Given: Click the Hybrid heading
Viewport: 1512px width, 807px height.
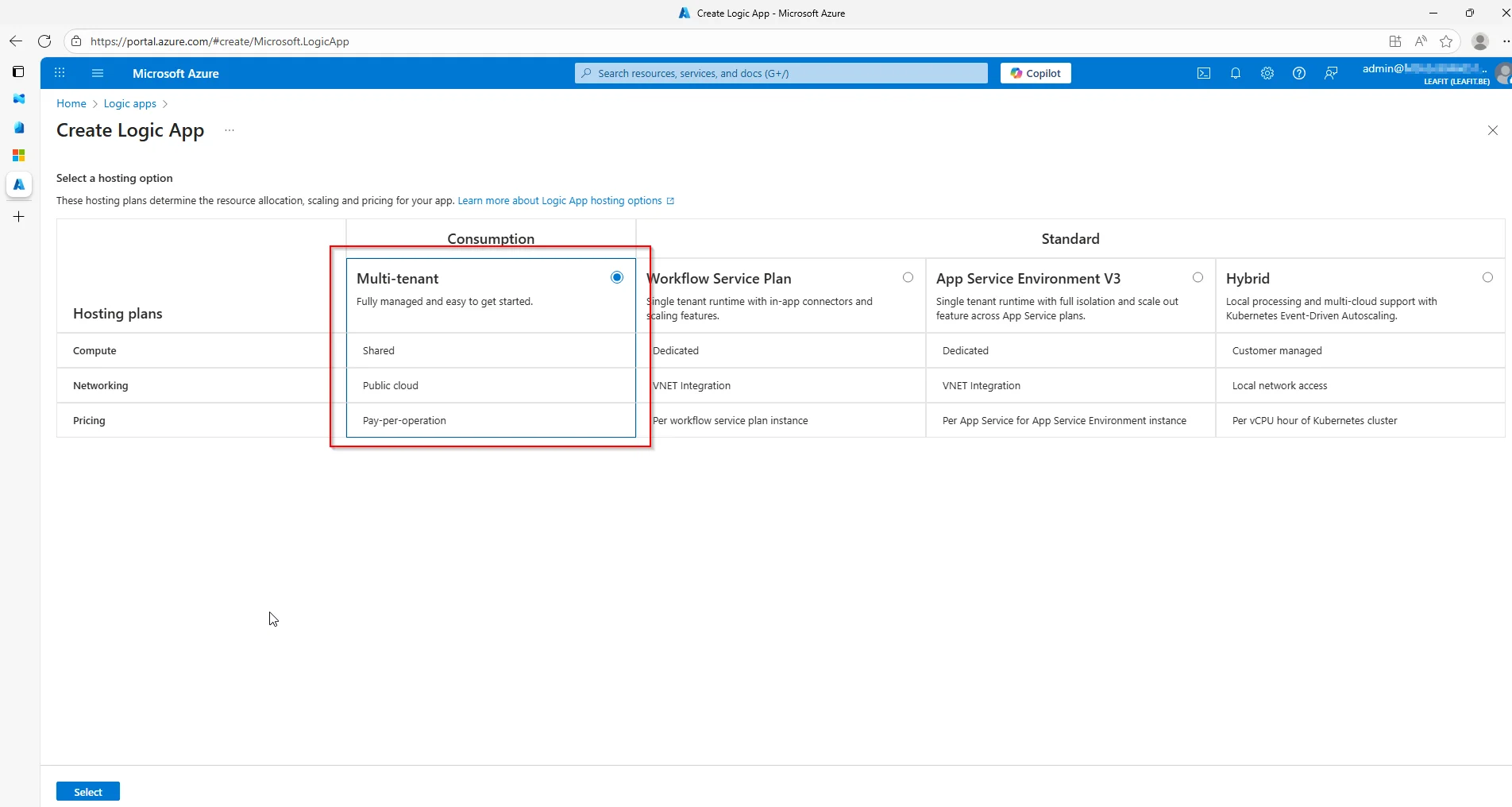Looking at the screenshot, I should (1248, 279).
